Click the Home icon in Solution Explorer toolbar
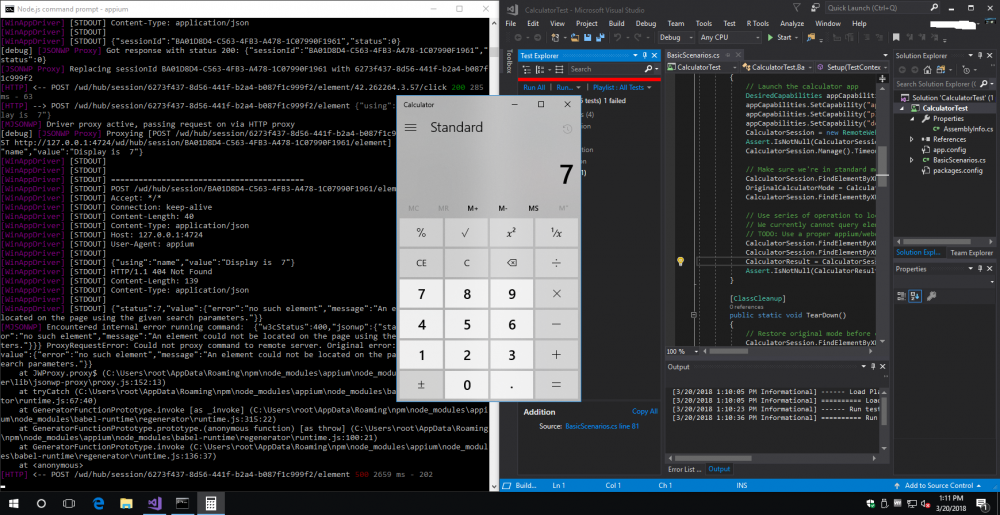Screen dimensions: 1000x515 click(x=927, y=69)
